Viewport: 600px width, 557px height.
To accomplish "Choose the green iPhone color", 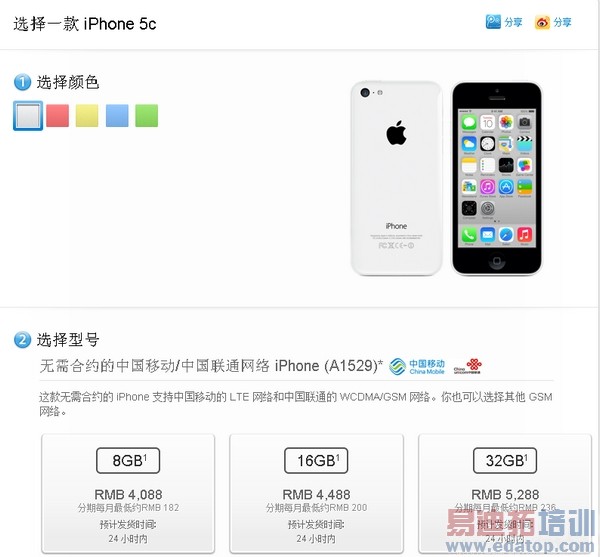I will click(147, 116).
